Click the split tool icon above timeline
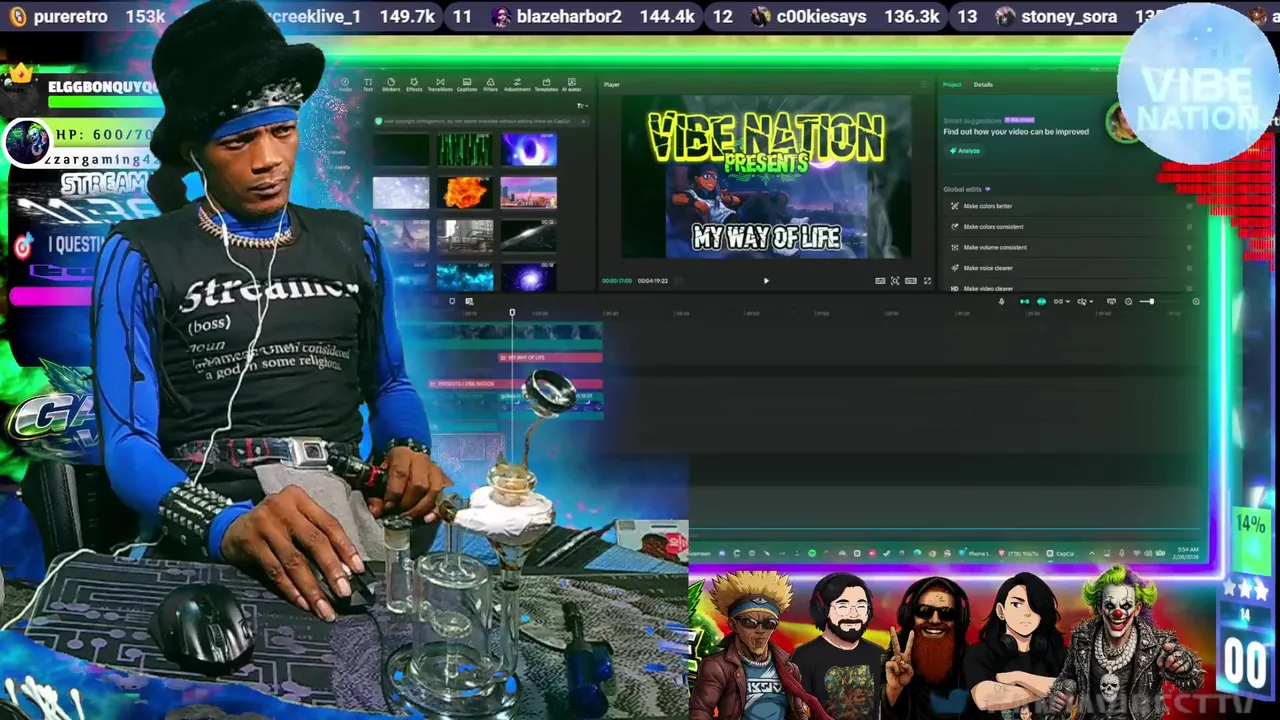The width and height of the screenshot is (1280, 720). (452, 301)
